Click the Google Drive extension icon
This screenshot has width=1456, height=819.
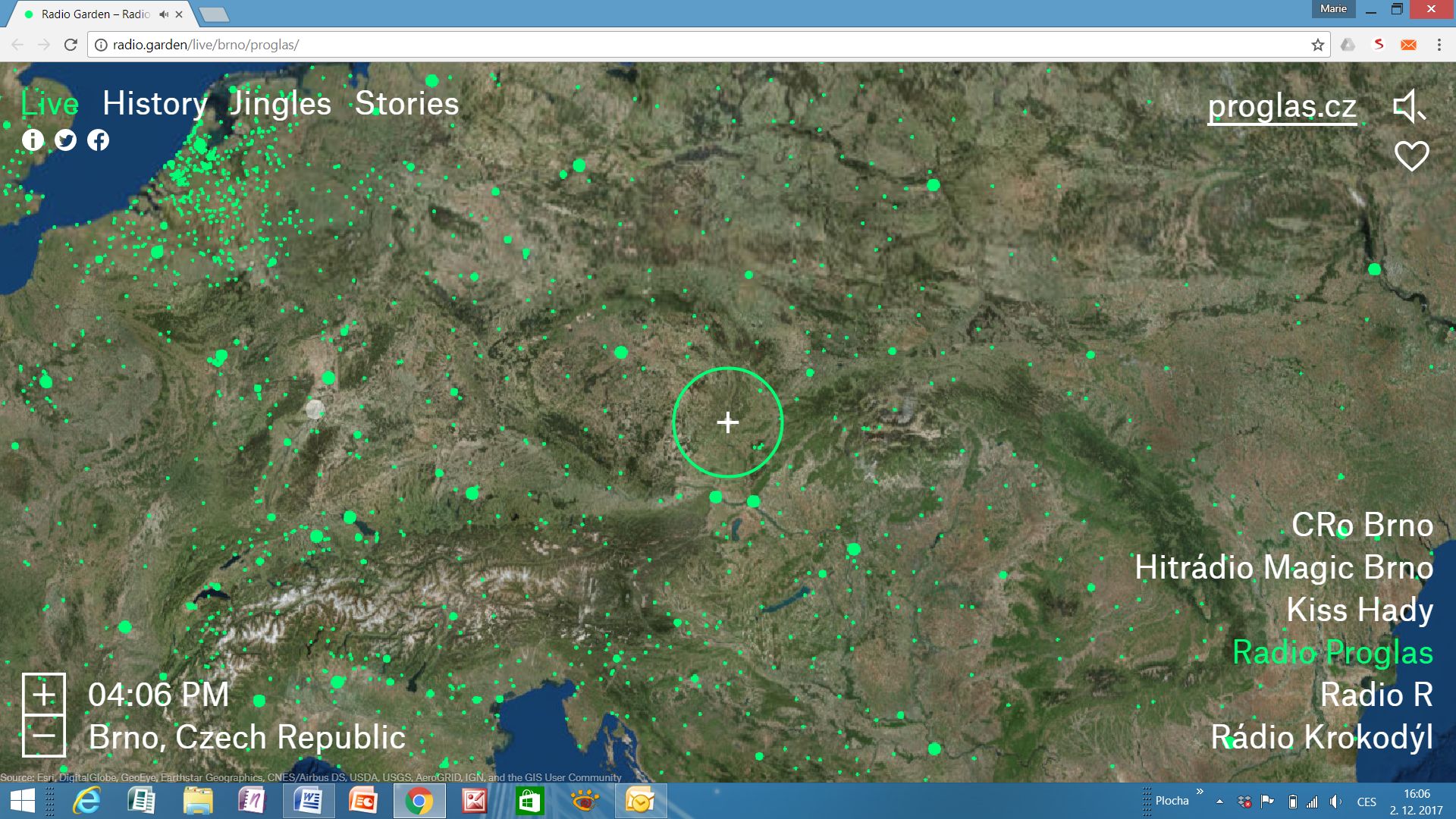coord(1348,45)
